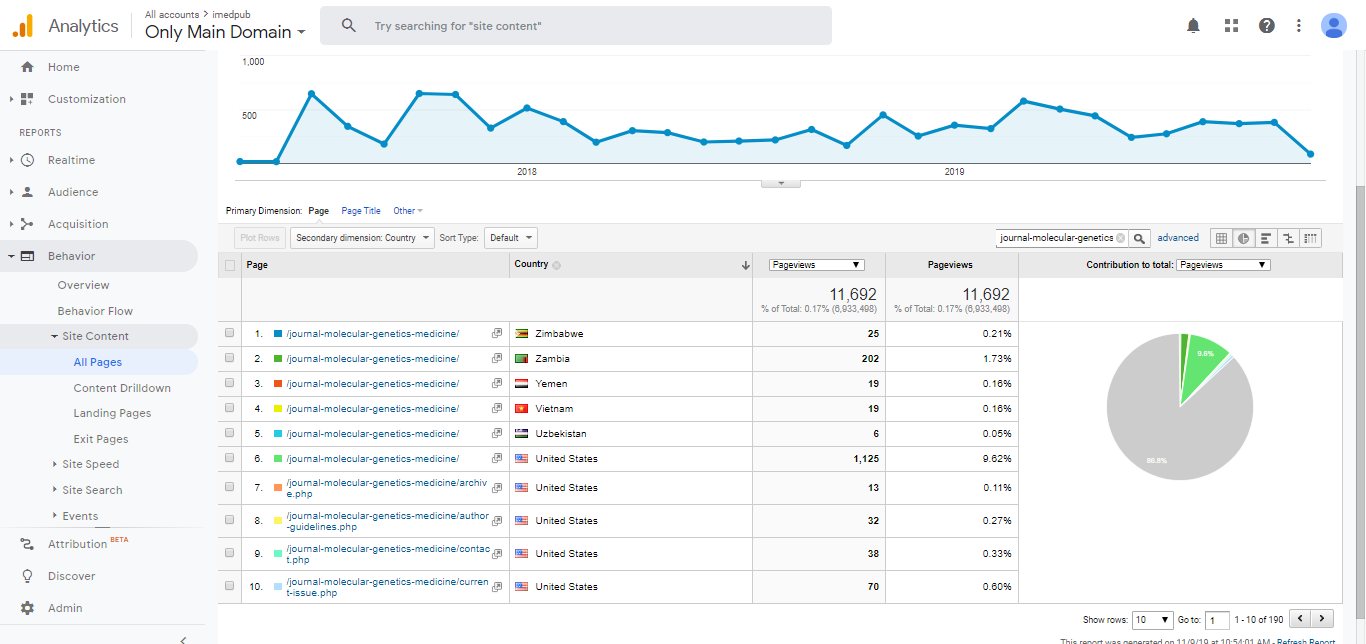Click the green color swatch on row 2
Image resolution: width=1366 pixels, height=644 pixels.
click(x=278, y=359)
